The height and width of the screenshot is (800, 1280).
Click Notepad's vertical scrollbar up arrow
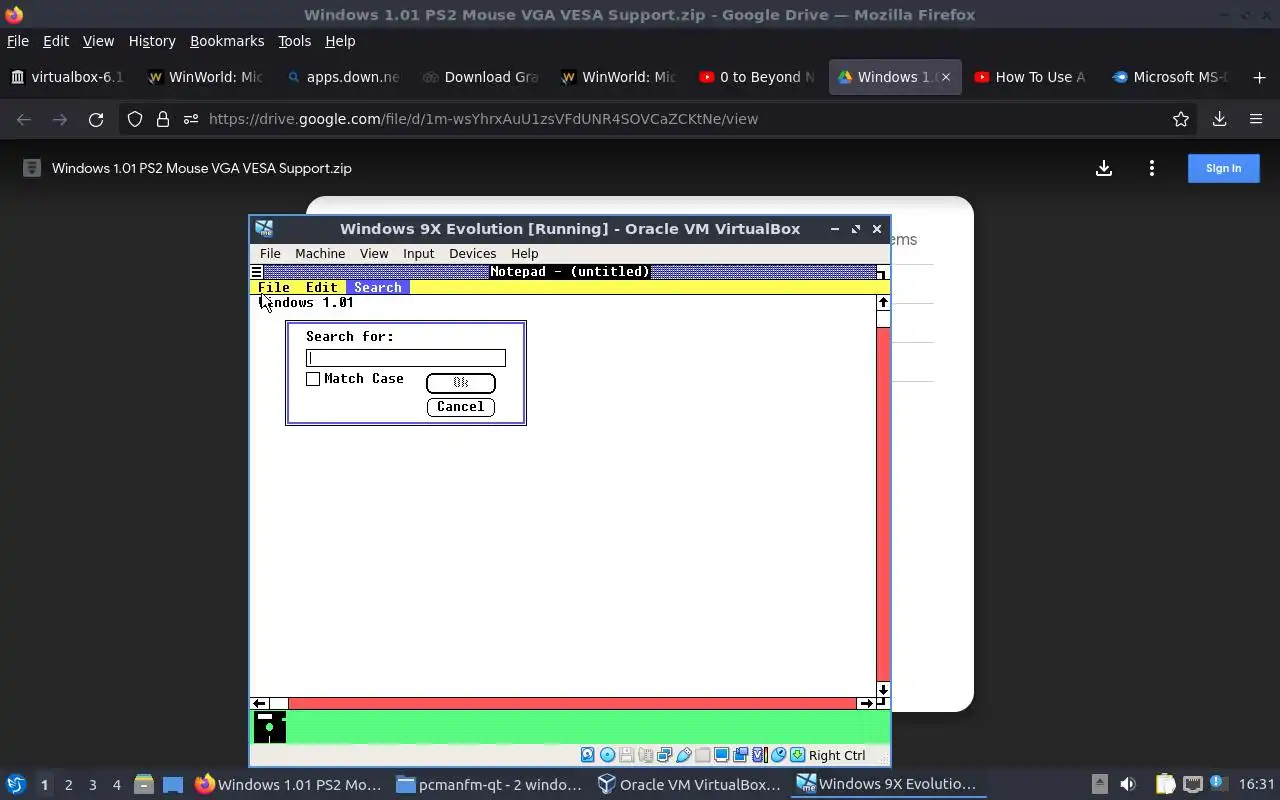tap(883, 302)
